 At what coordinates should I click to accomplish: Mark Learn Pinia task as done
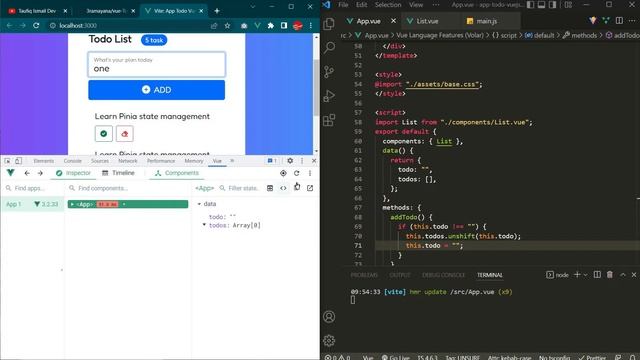coord(104,134)
